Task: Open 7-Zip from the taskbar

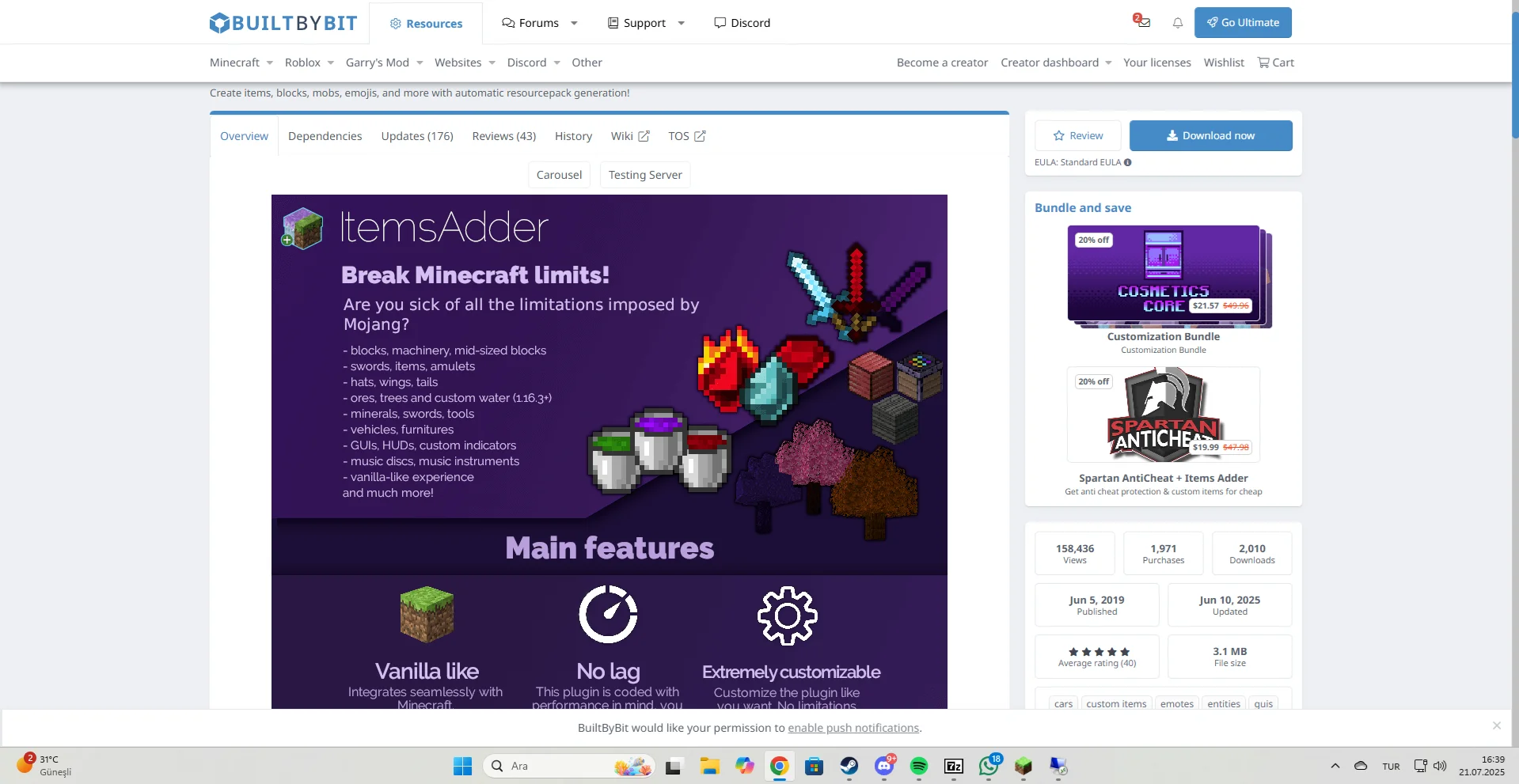Action: (954, 766)
